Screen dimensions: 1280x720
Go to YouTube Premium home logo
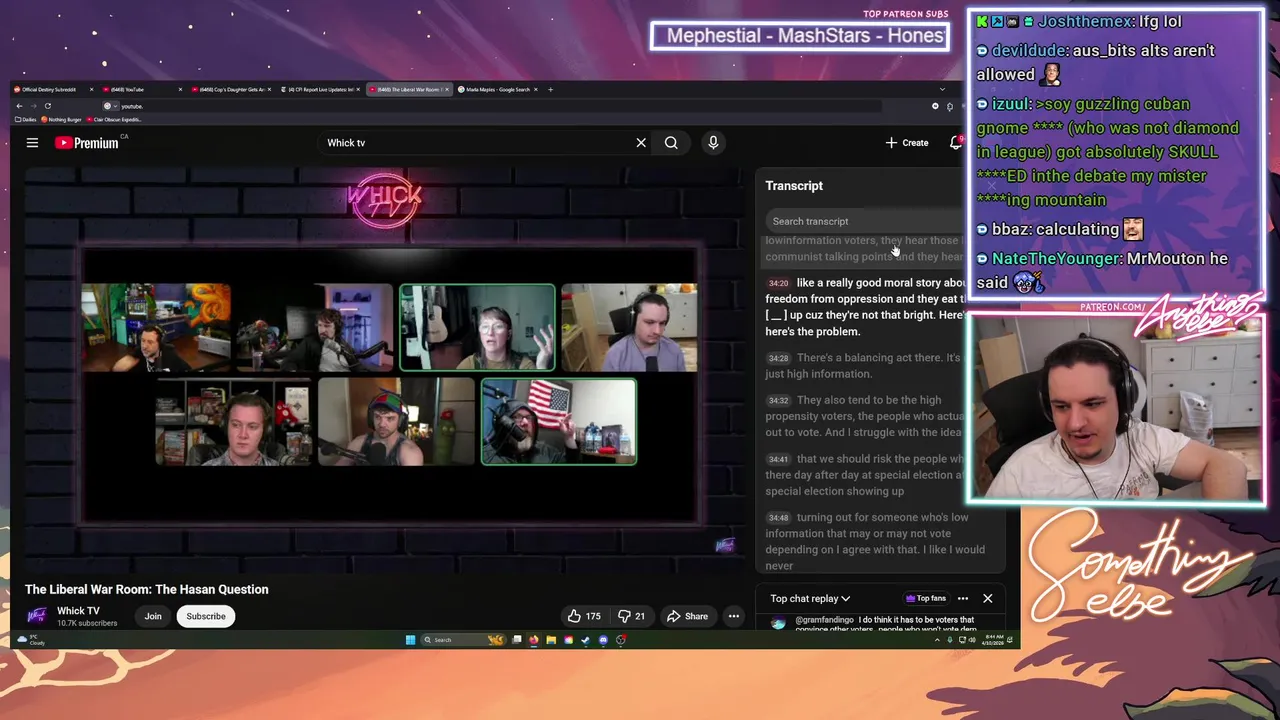87,143
